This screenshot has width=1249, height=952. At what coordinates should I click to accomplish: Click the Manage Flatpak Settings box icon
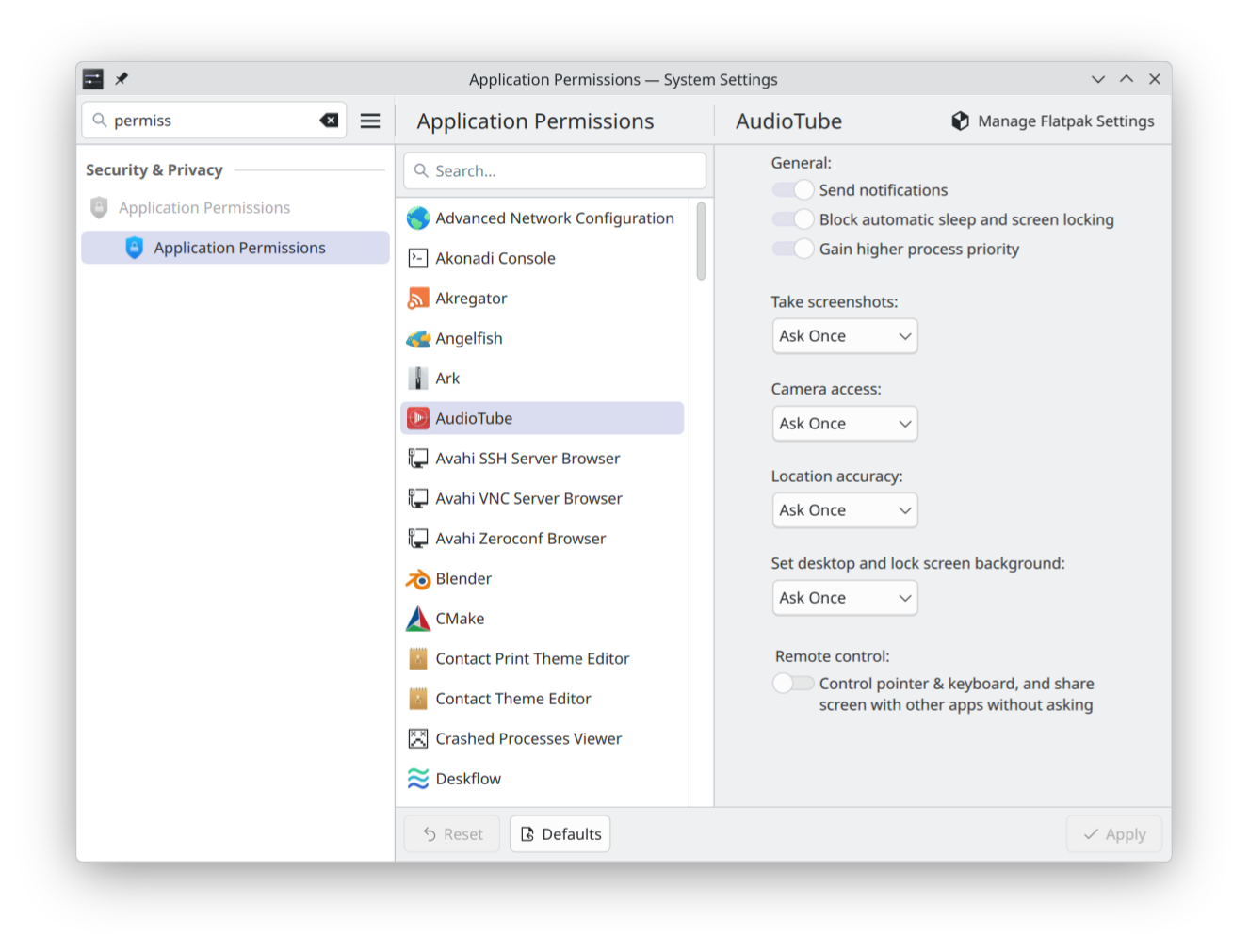pyautogui.click(x=960, y=121)
